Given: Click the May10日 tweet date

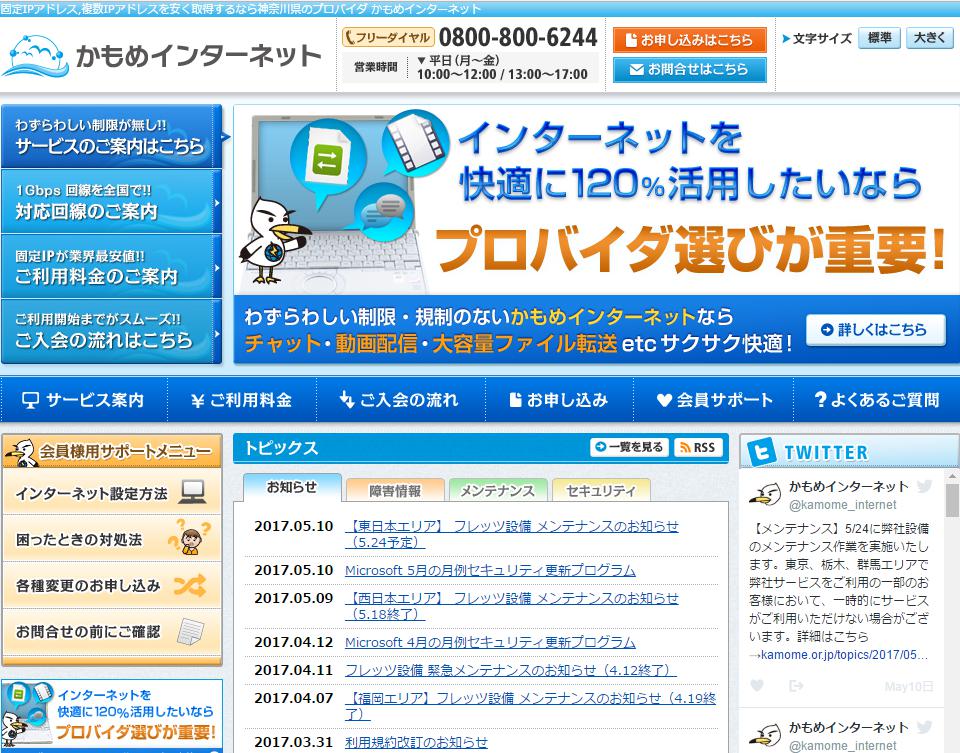Looking at the screenshot, I should pyautogui.click(x=909, y=686).
